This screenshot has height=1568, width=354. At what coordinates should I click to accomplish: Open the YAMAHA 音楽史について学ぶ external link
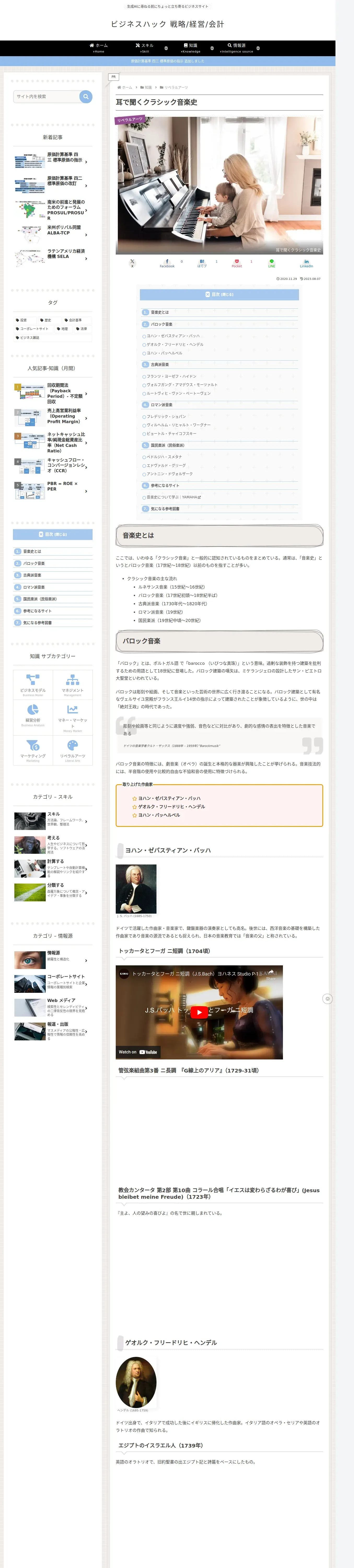point(173,497)
